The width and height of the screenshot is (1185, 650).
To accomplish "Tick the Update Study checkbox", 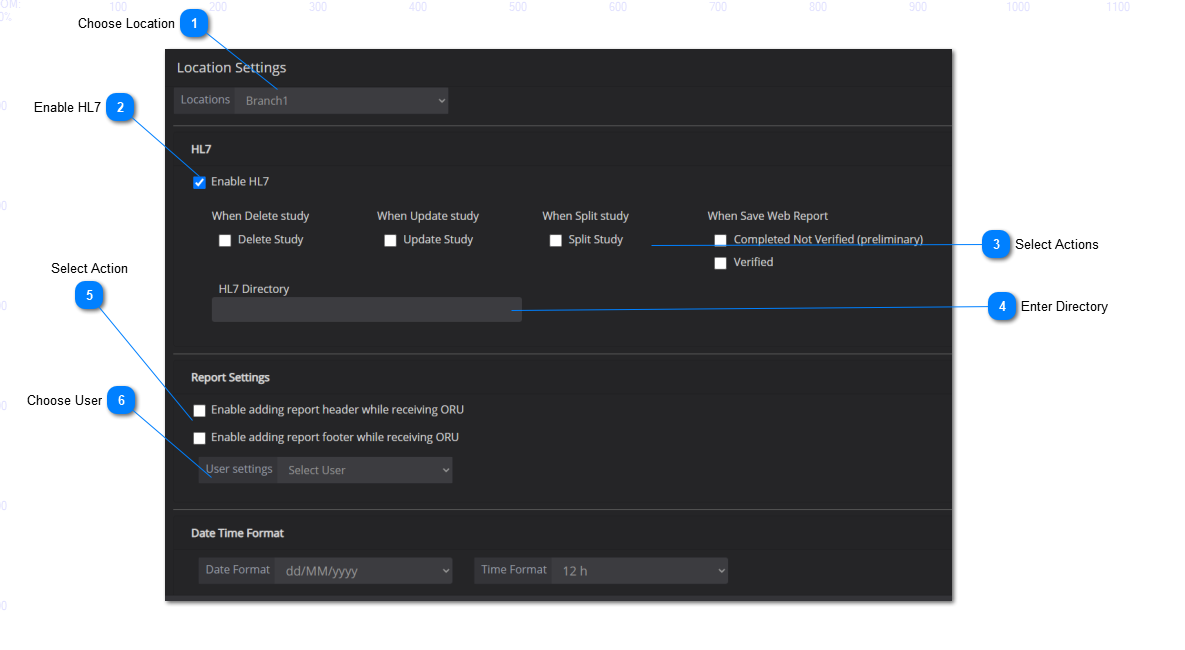I will (x=391, y=241).
